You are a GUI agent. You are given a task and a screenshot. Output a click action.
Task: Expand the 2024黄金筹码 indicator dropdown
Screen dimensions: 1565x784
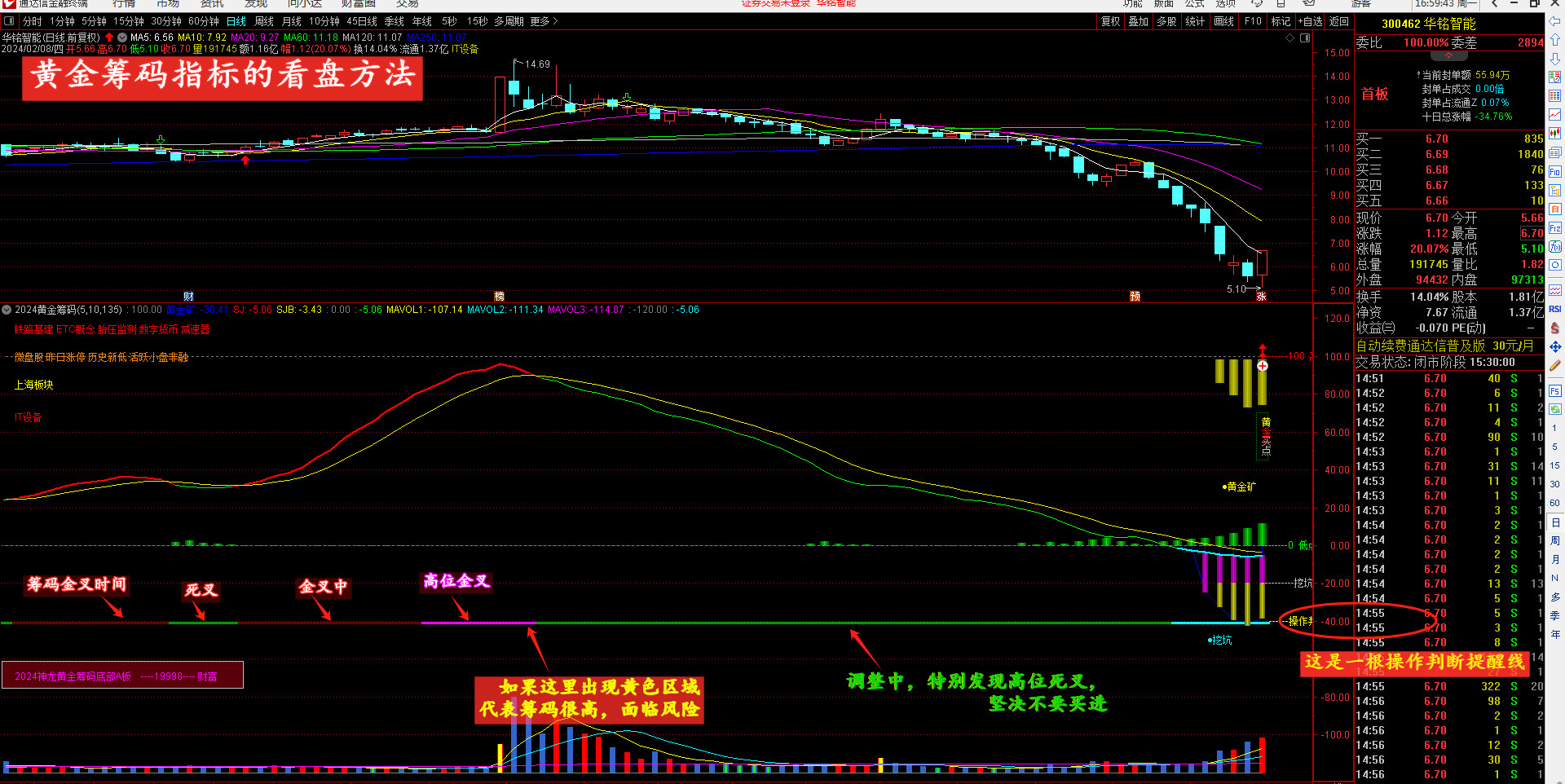click(7, 310)
